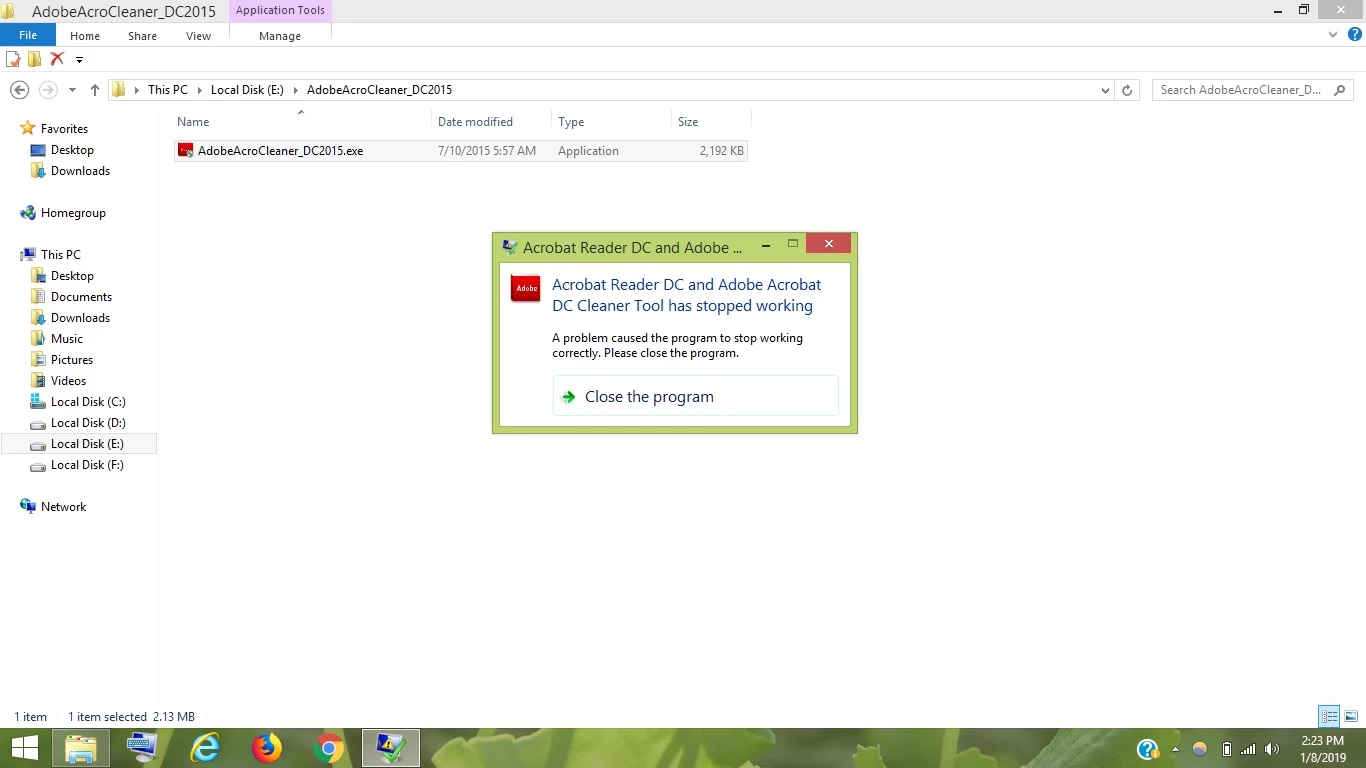Open the Music folder
The image size is (1366, 768).
tap(67, 339)
